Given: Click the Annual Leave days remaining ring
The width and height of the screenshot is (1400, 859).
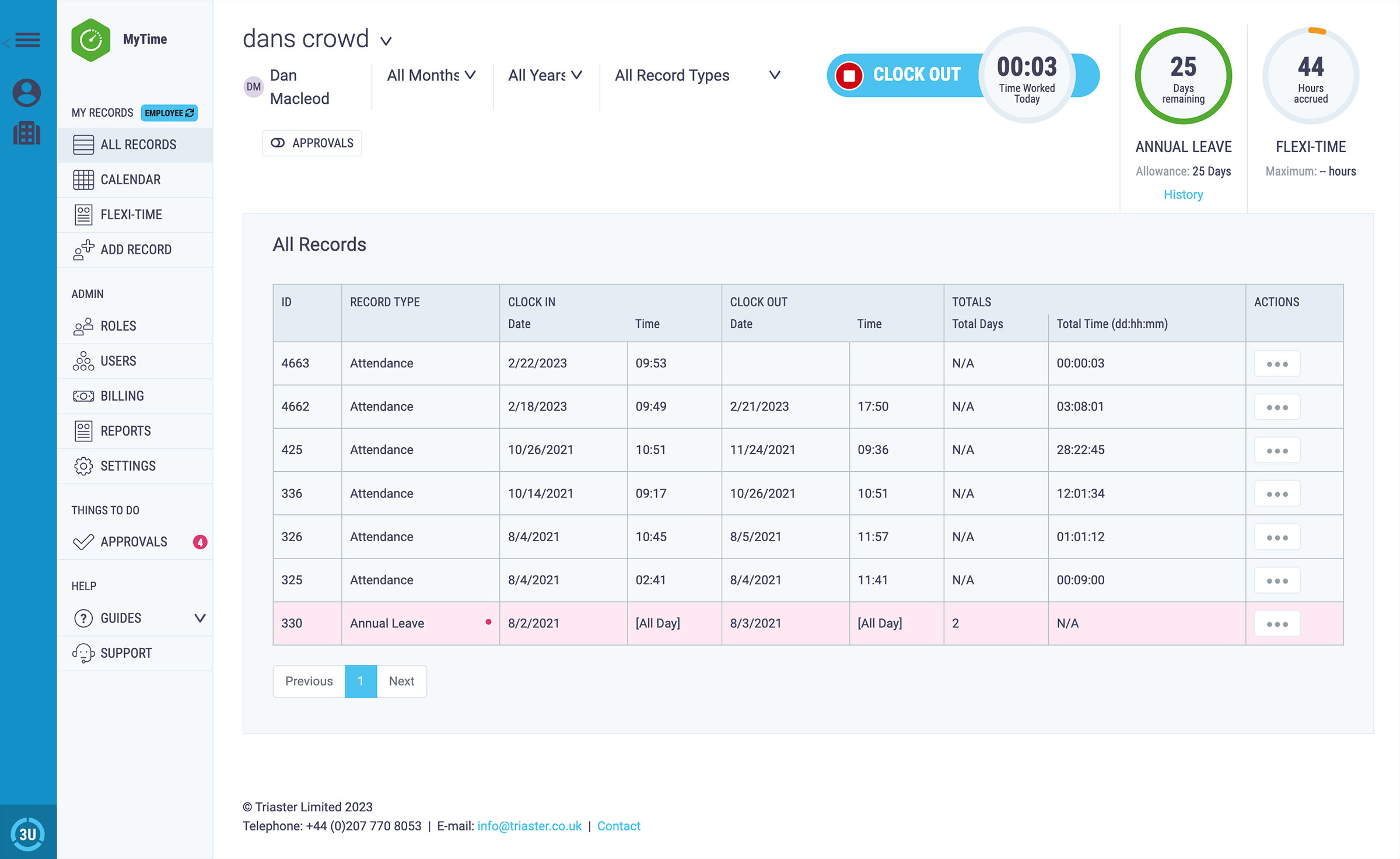Looking at the screenshot, I should [1183, 76].
